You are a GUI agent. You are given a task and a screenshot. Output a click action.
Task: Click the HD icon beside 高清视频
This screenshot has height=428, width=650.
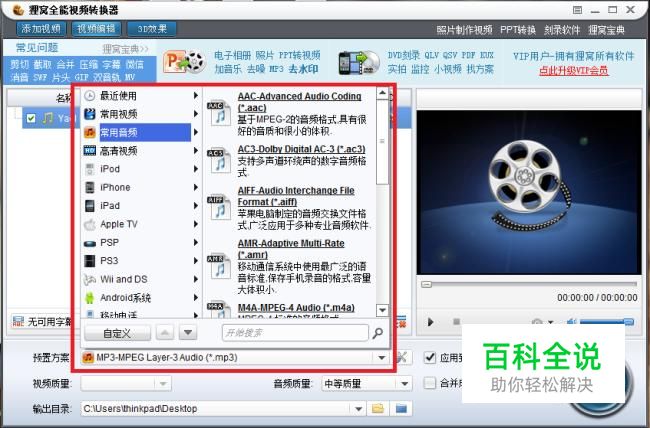point(90,151)
